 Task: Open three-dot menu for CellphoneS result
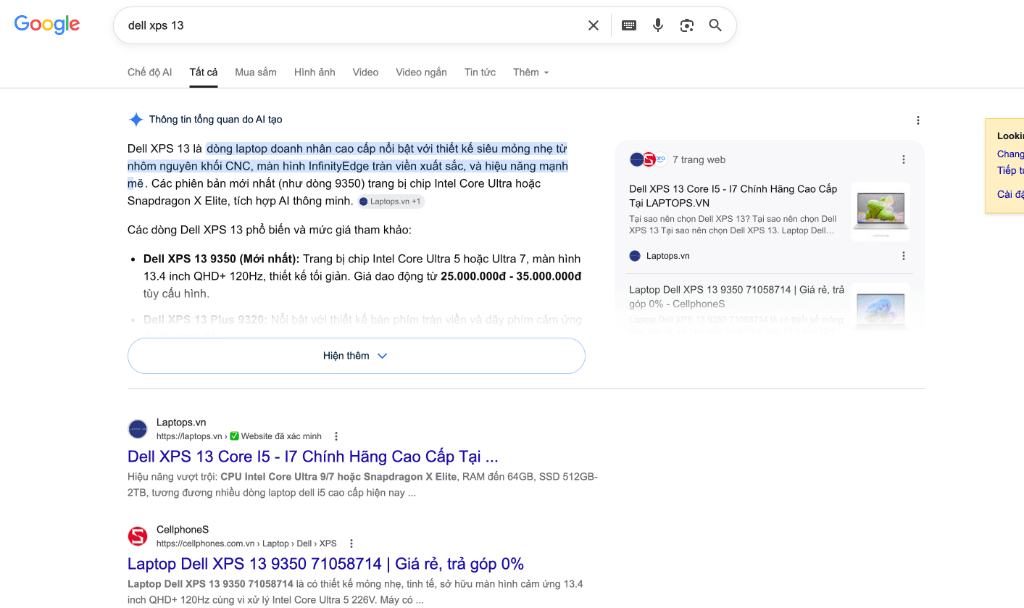351,543
